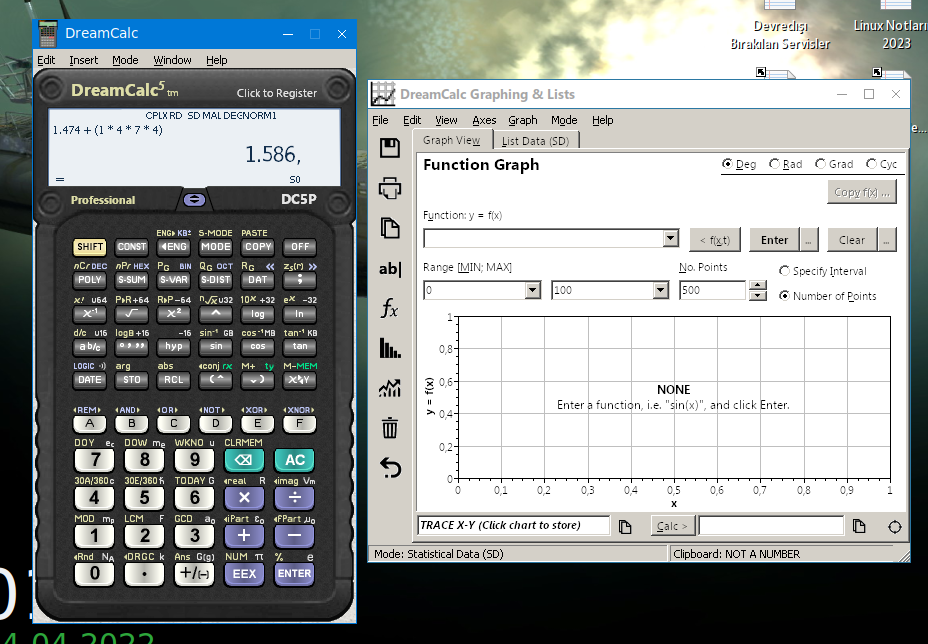Click the Print icon in Graphing sidebar
Viewport: 928px width, 644px height.
tap(390, 188)
